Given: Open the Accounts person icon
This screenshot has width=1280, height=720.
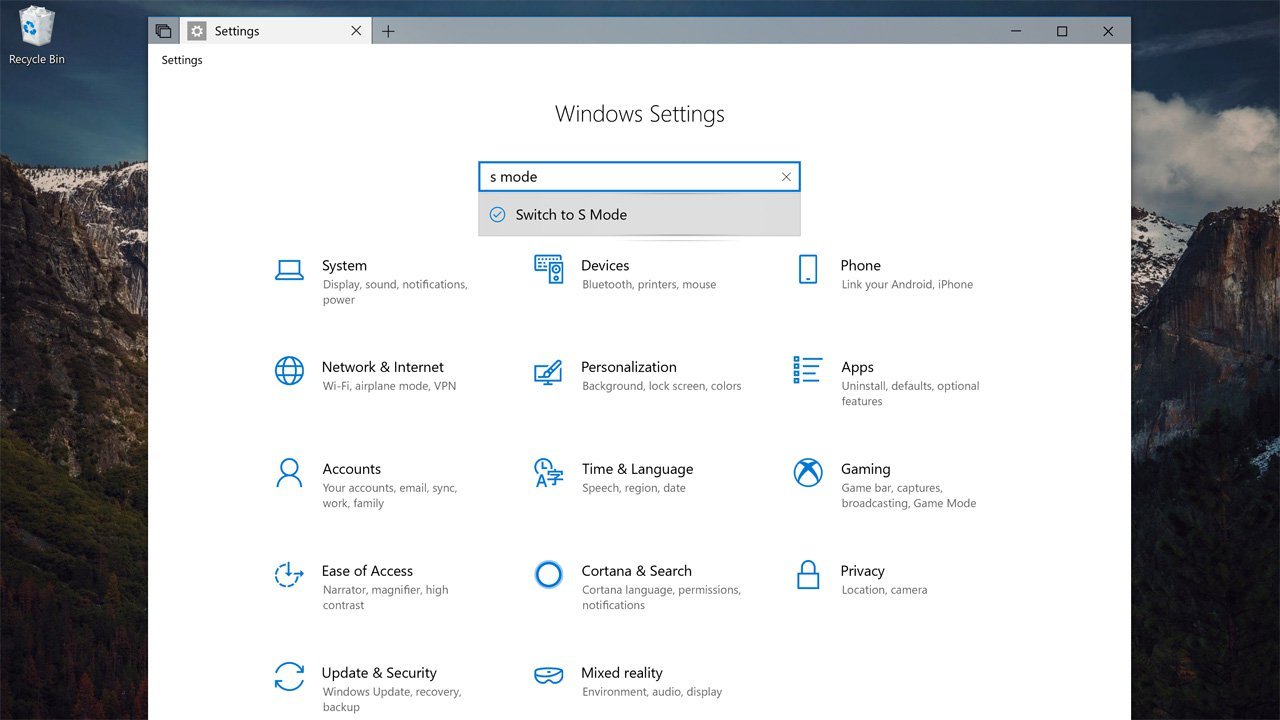Looking at the screenshot, I should [x=289, y=472].
